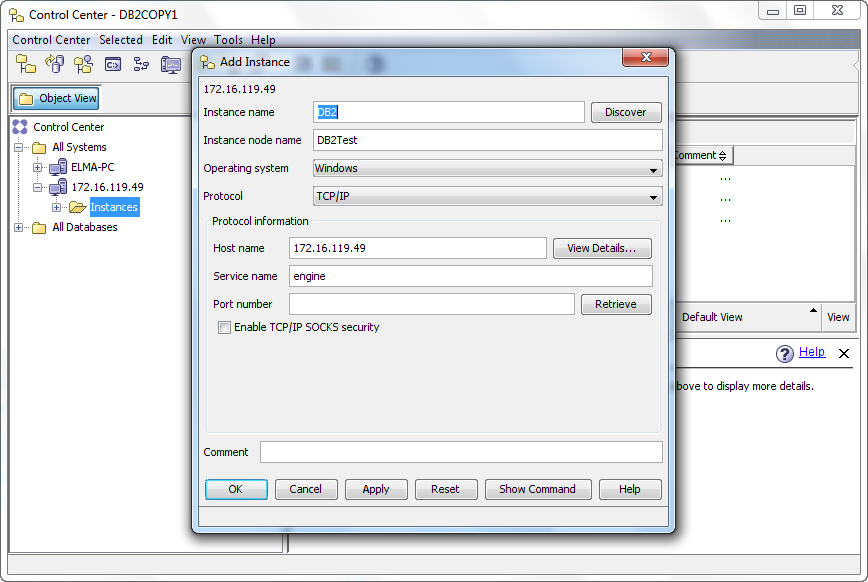Click the Cancel button
Viewport: 868px width, 582px height.
(x=306, y=490)
